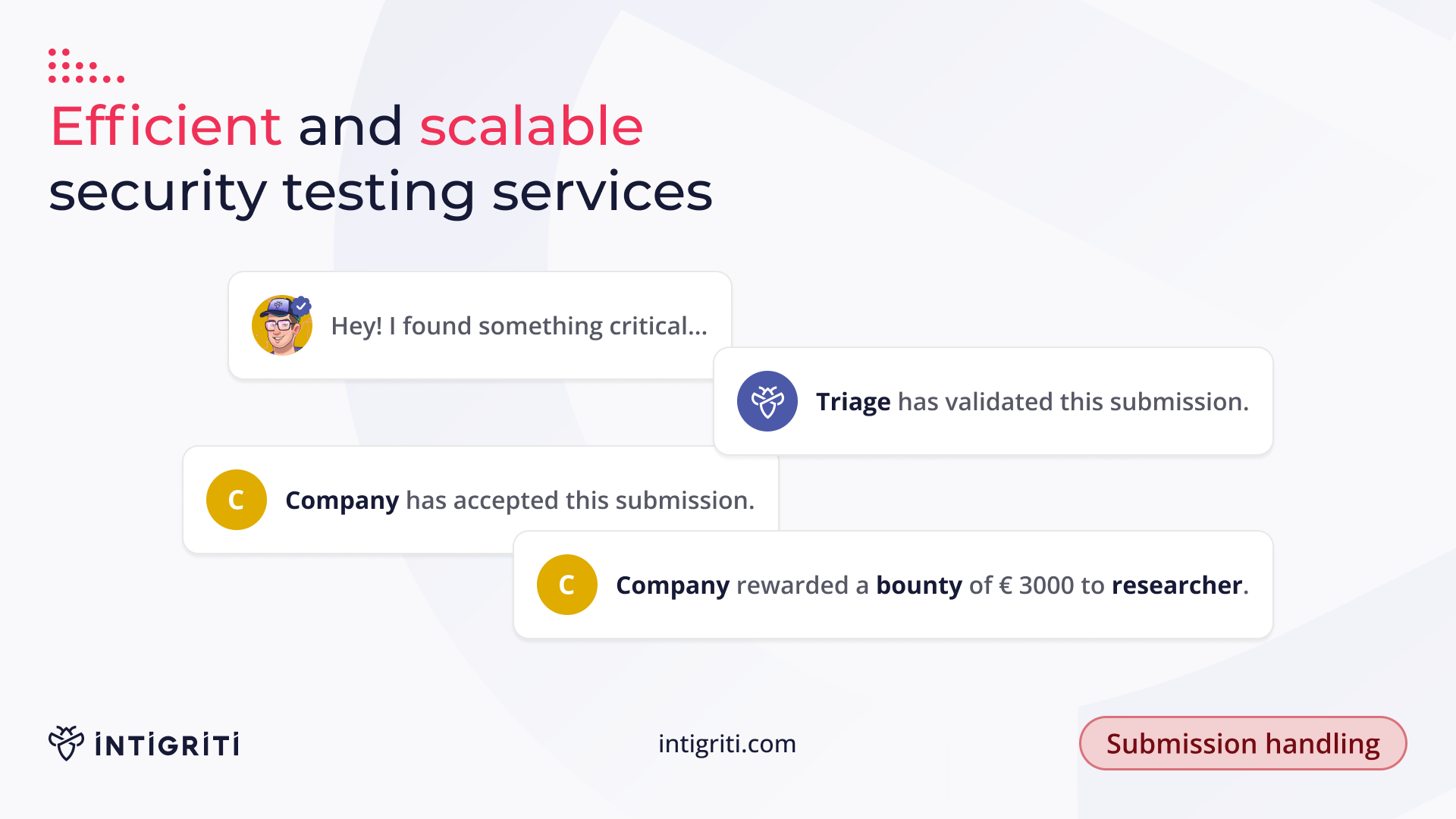The width and height of the screenshot is (1456, 819).
Task: Click the bold "bounty" word
Action: click(x=918, y=585)
